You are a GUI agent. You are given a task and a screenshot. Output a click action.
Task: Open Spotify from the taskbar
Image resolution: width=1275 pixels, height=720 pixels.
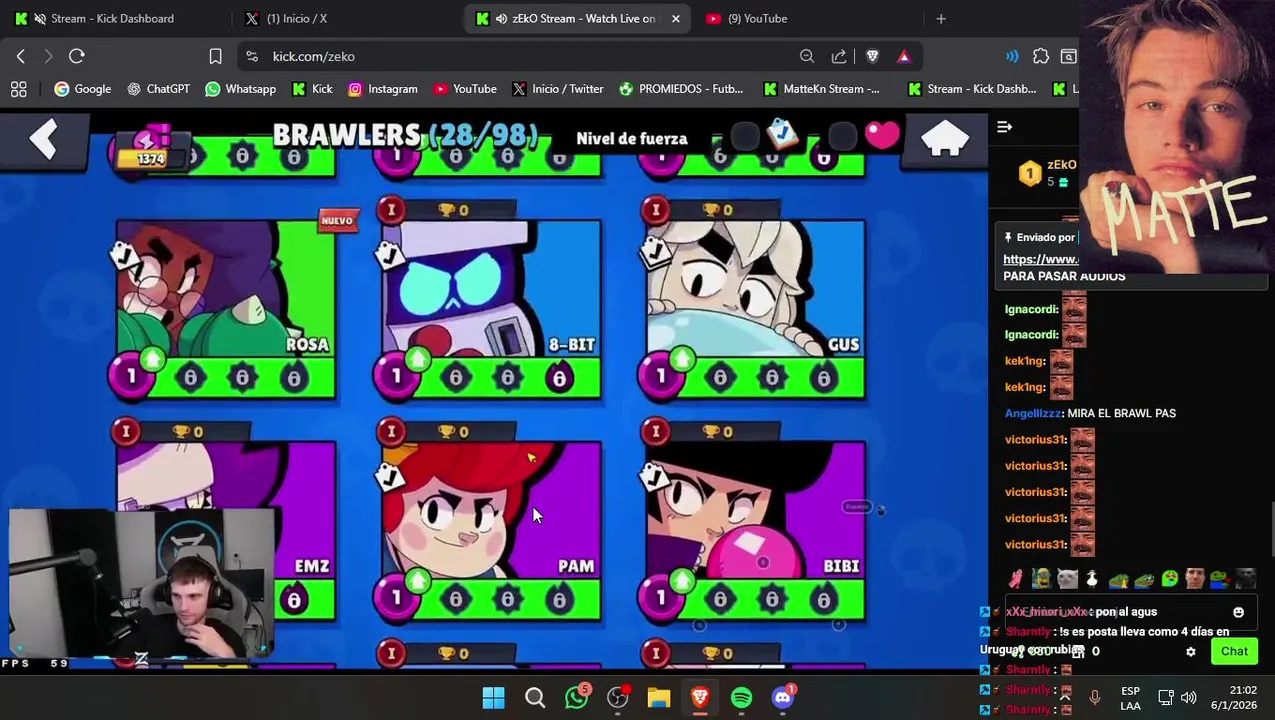tap(741, 697)
